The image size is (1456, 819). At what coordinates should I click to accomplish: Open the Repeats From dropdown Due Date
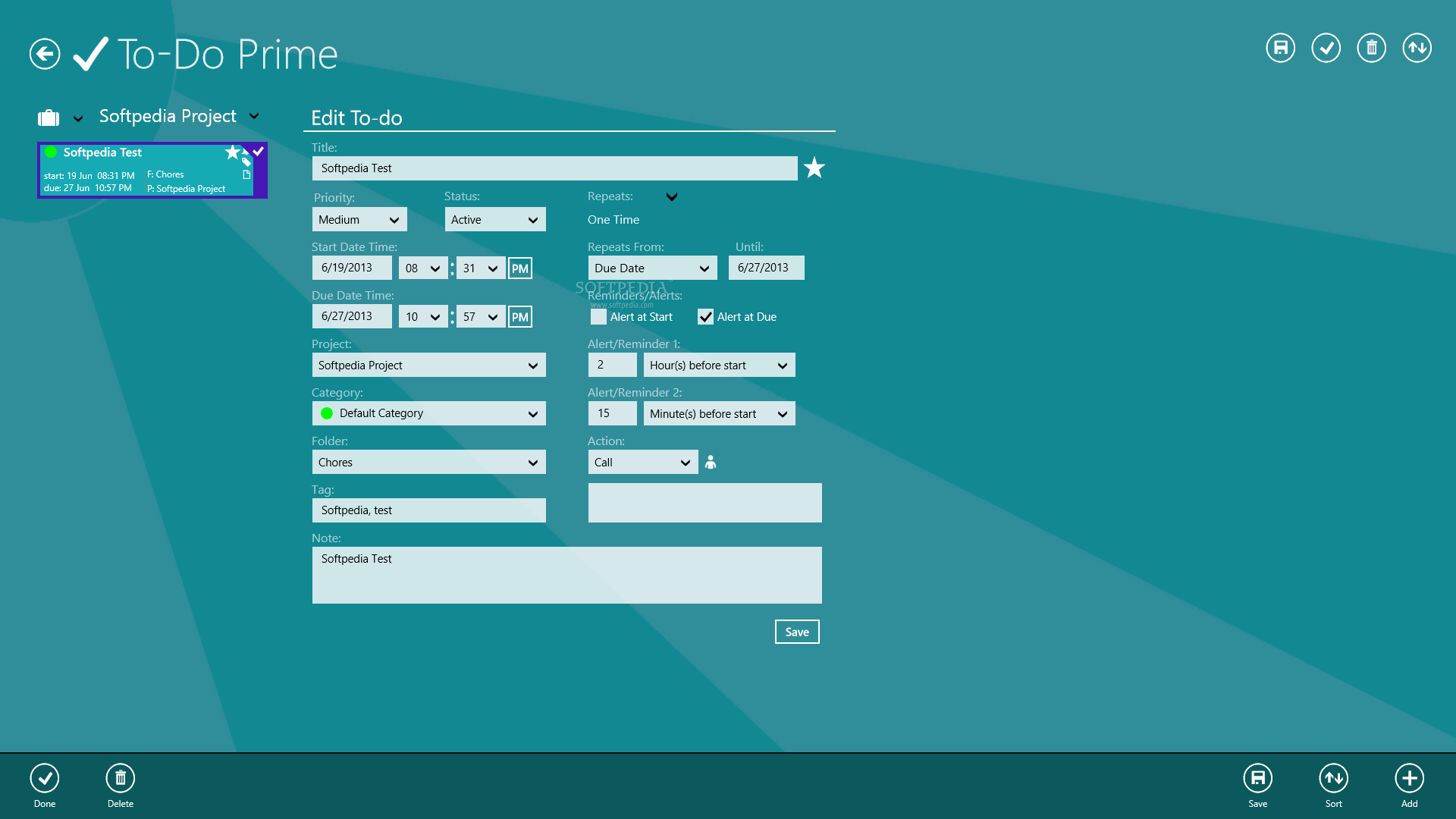(652, 268)
